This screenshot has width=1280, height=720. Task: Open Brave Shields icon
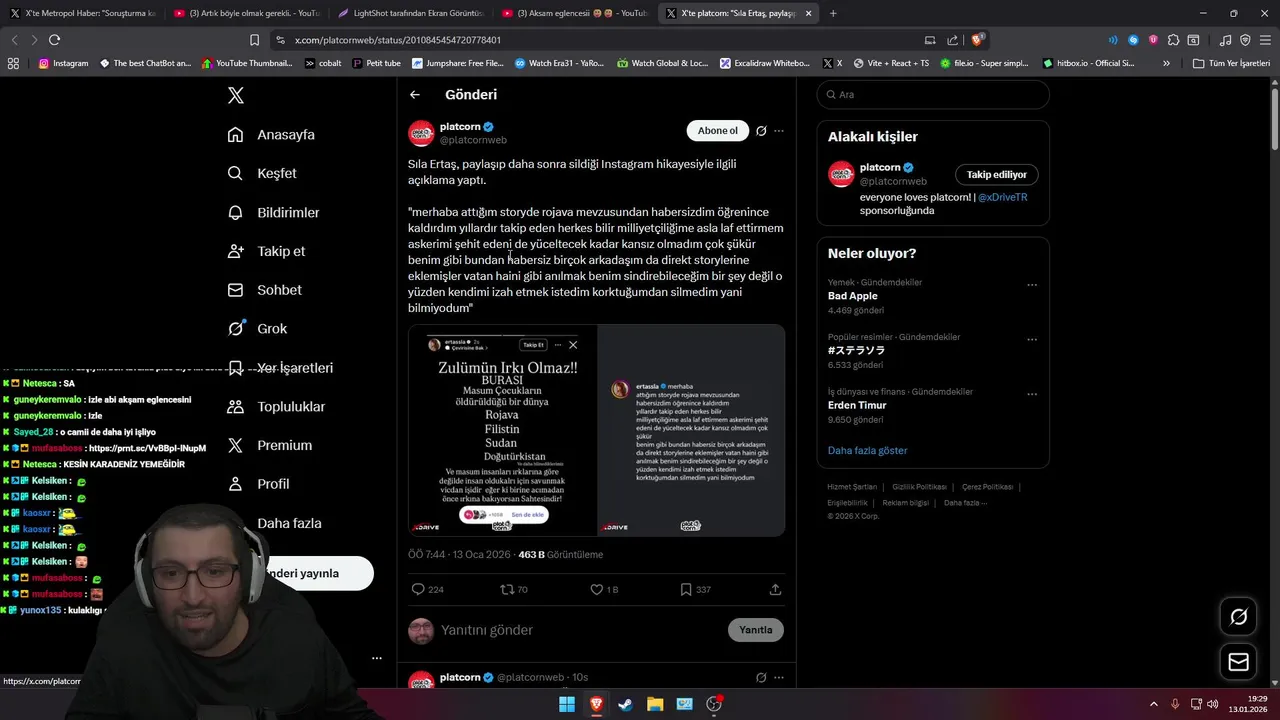(978, 40)
